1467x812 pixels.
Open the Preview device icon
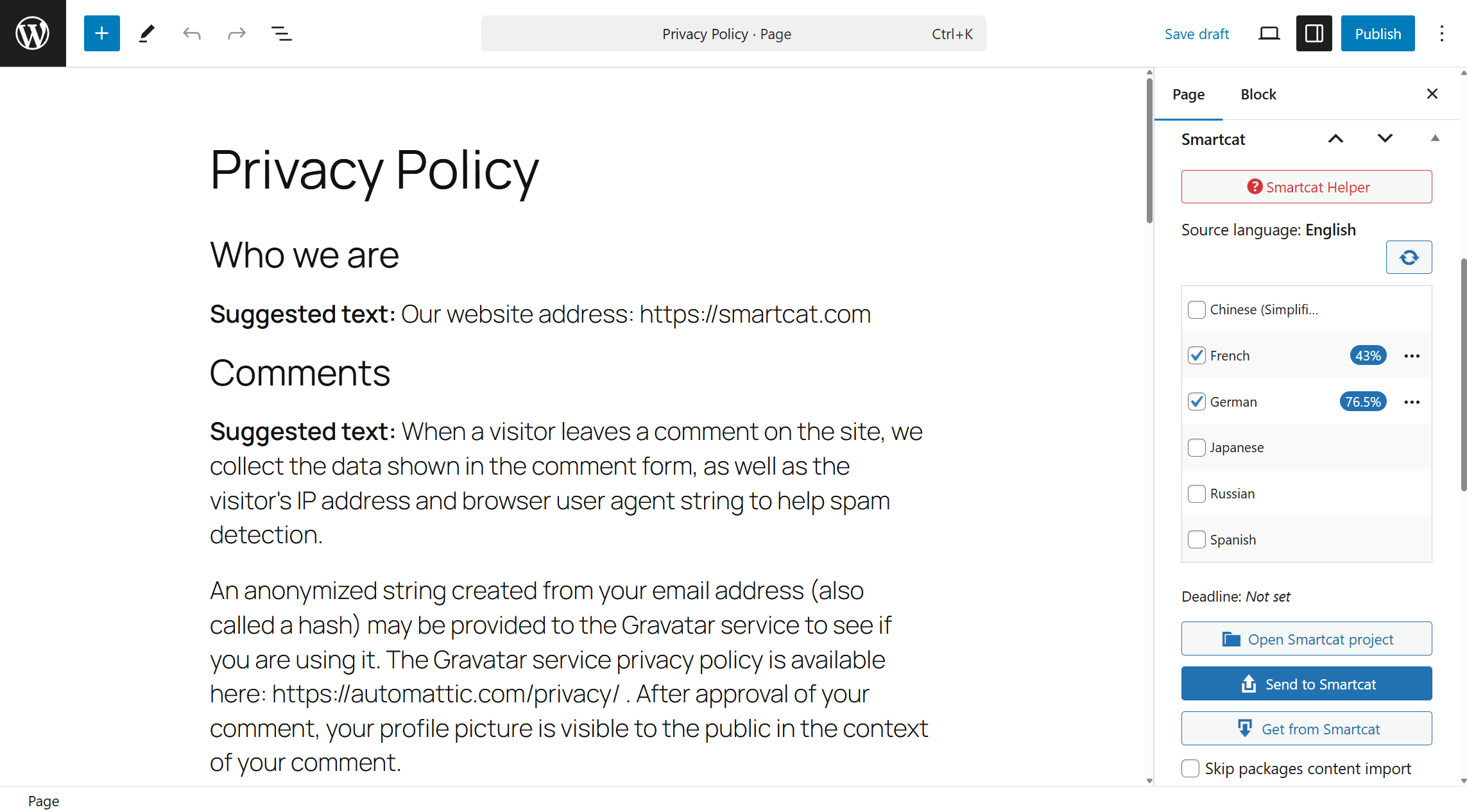point(1269,33)
